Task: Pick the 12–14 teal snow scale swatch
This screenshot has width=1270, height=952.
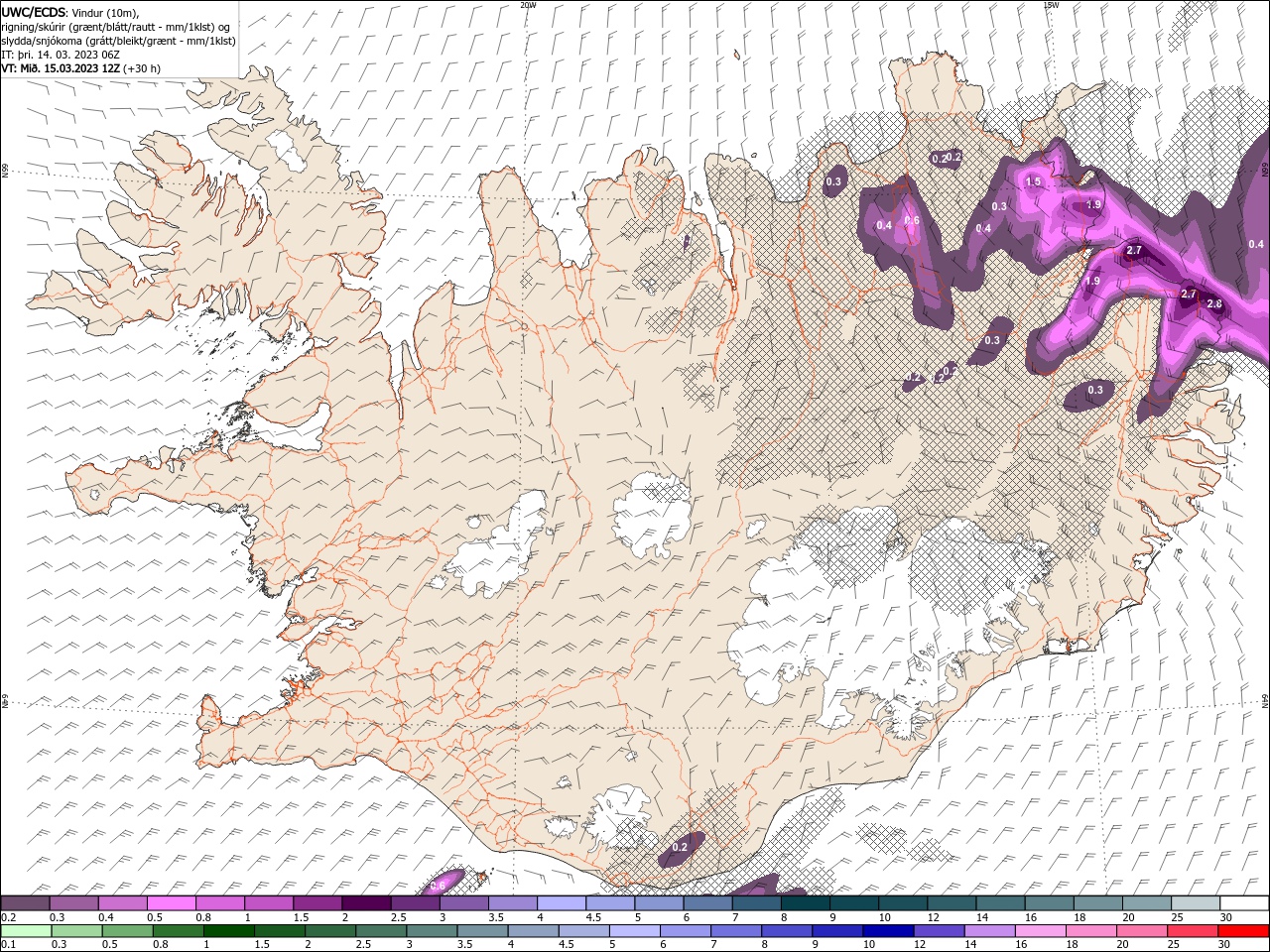Action: [952, 903]
